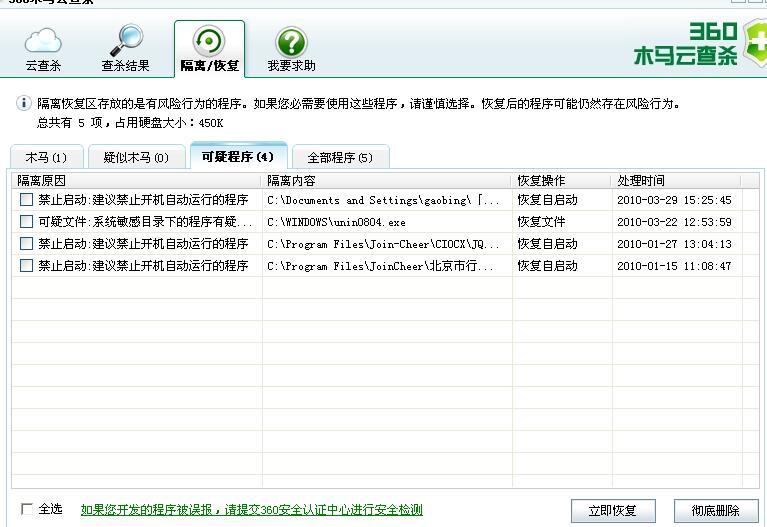Click 恢复自启动 in the 2010-01-27 row
This screenshot has height=527, width=767.
(x=547, y=244)
